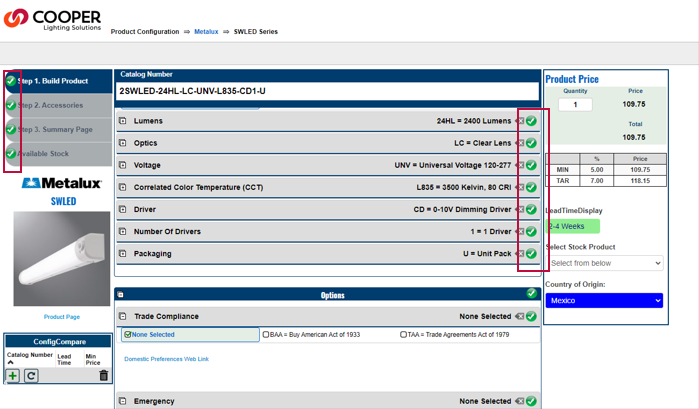This screenshot has width=699, height=409.
Task: Click the MIN percent value 5.00
Action: pyautogui.click(x=596, y=170)
